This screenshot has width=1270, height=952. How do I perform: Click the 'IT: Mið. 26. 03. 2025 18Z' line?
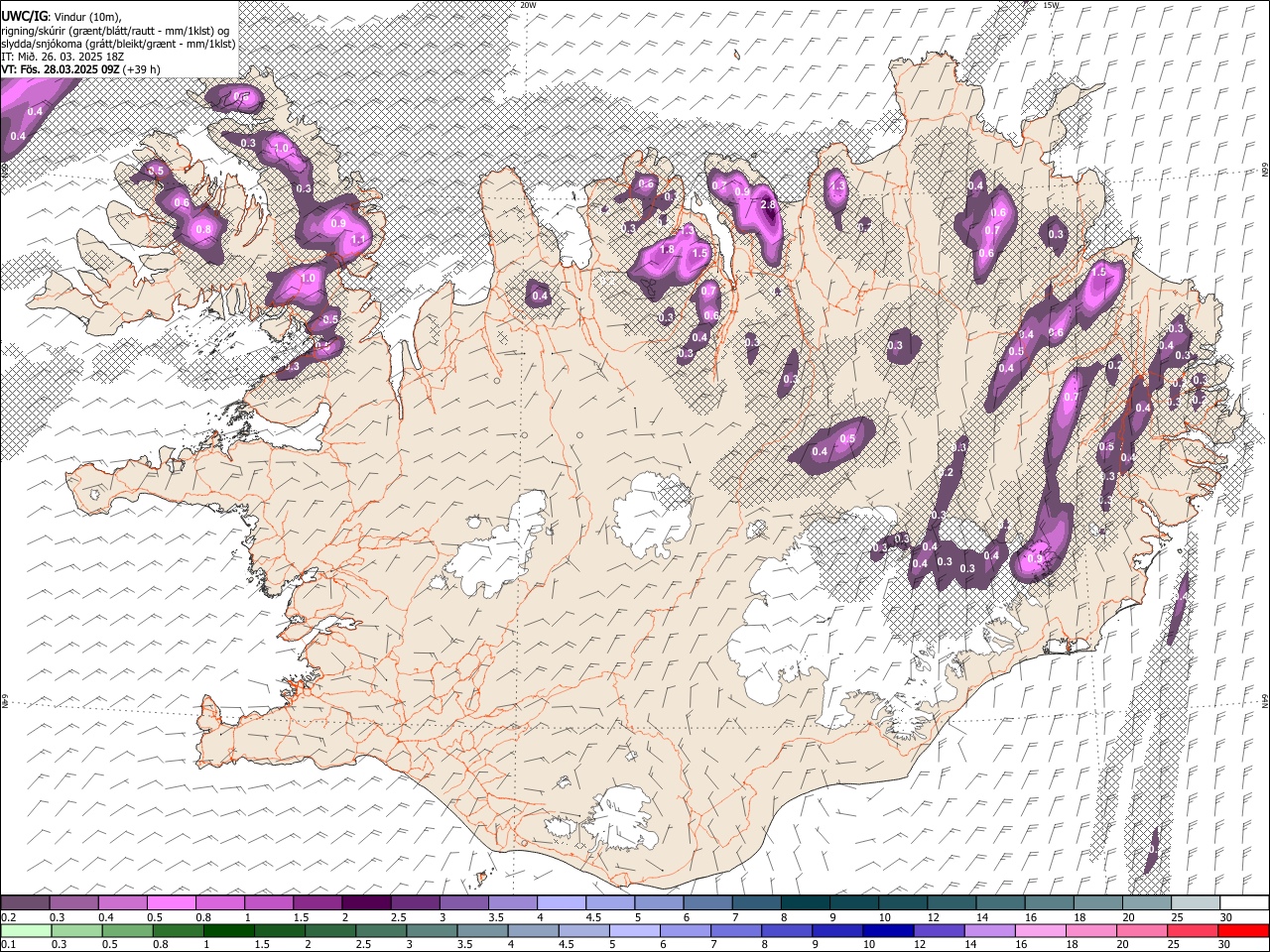(x=63, y=57)
